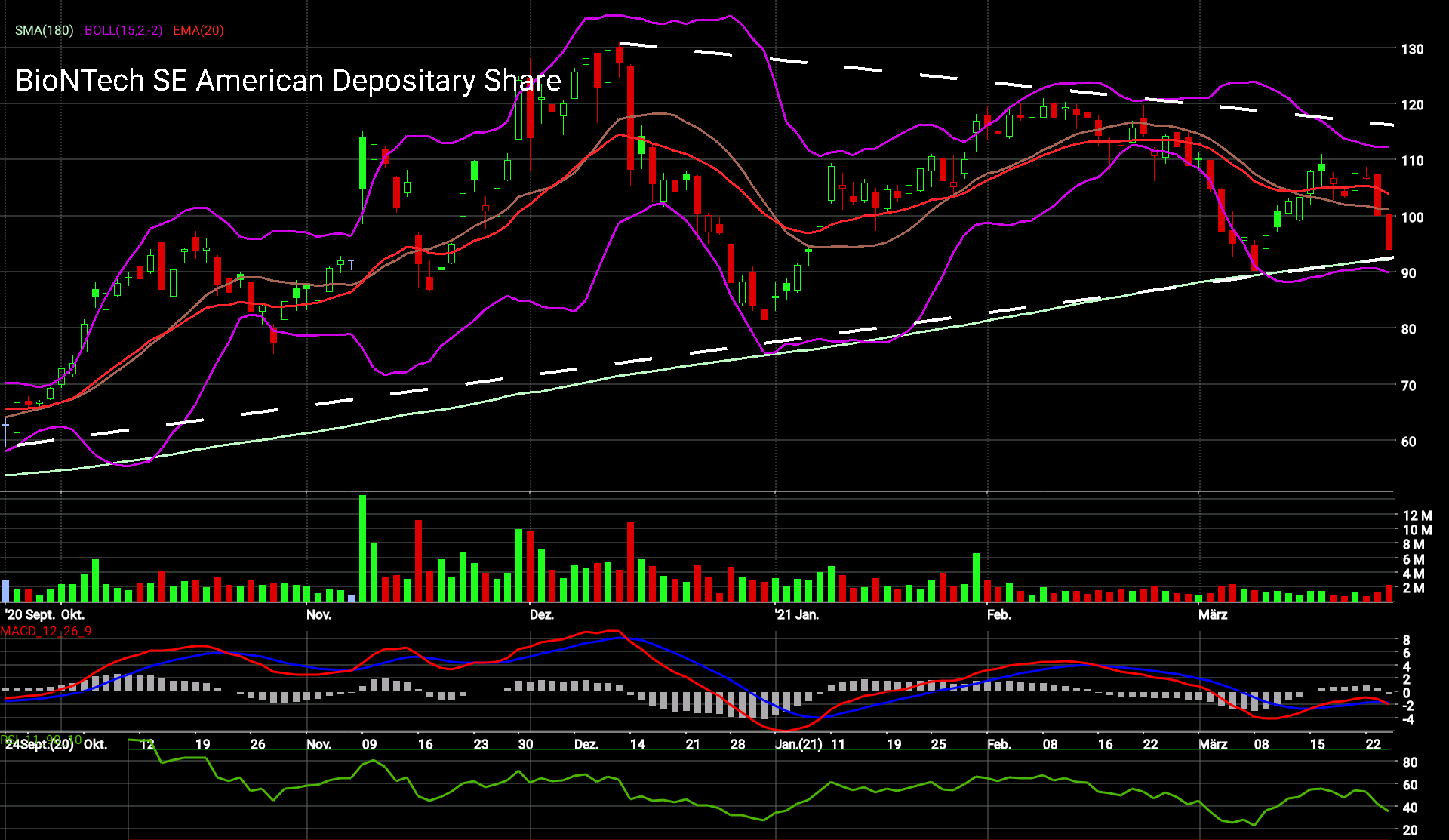
Task: Click the '21 Jan. date label on the volume axis
Action: coord(797,614)
